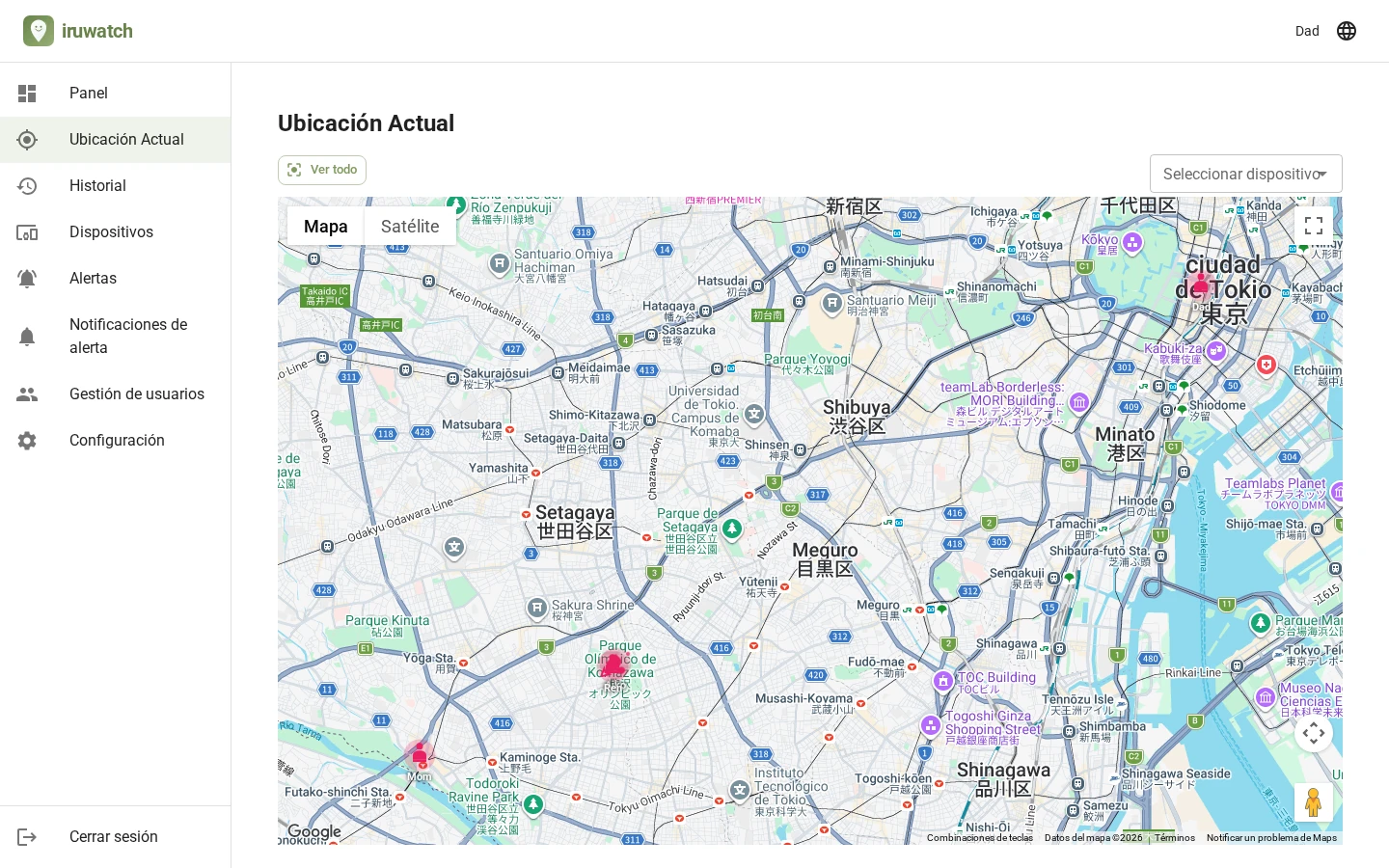Expand the Dad user menu
Image resolution: width=1389 pixels, height=868 pixels.
1307,31
